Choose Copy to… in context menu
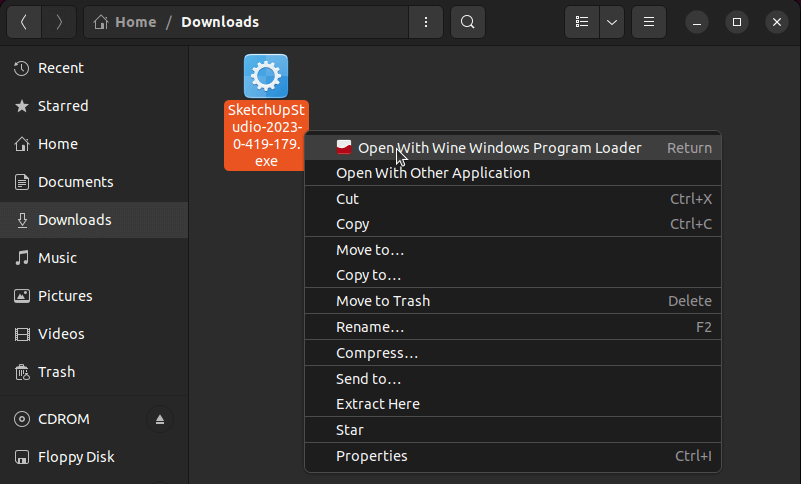The width and height of the screenshot is (801, 484). point(513,275)
